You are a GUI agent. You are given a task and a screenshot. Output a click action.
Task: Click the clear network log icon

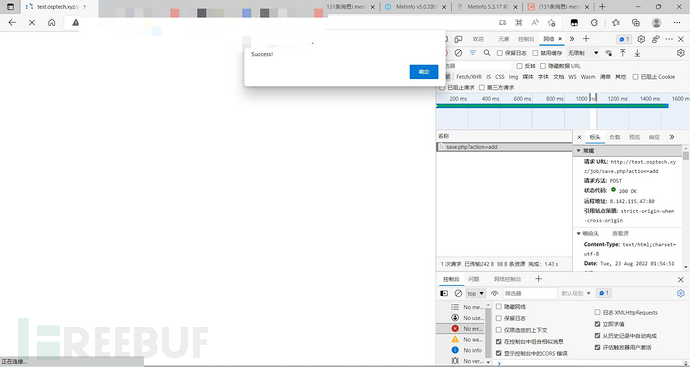(458, 53)
